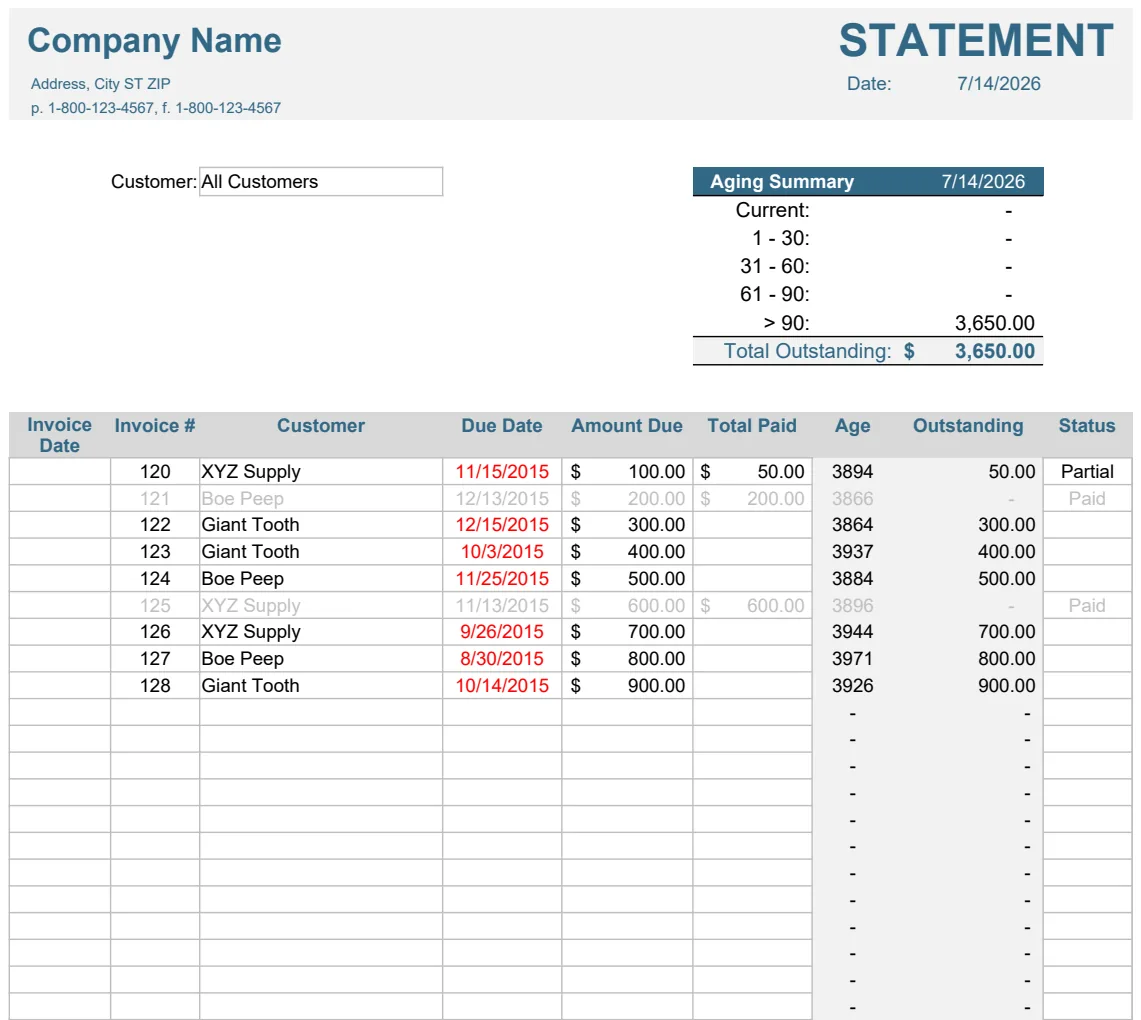
Task: Select the 61 - 90 aging row label
Action: [x=774, y=294]
